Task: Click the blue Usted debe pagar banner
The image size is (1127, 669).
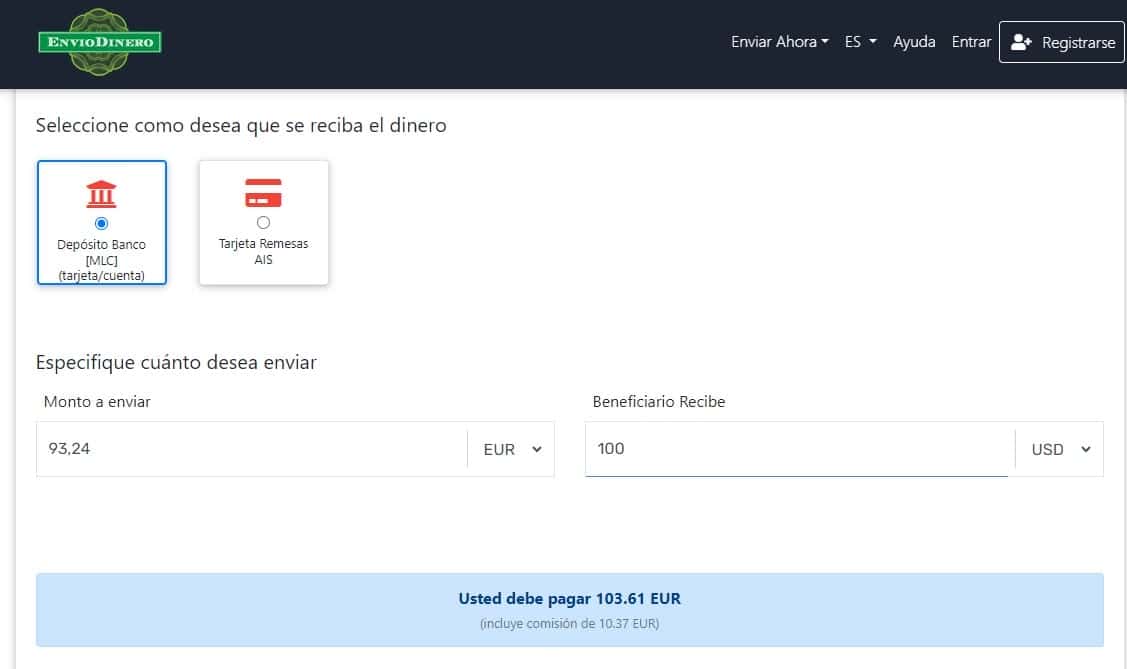Action: [569, 609]
